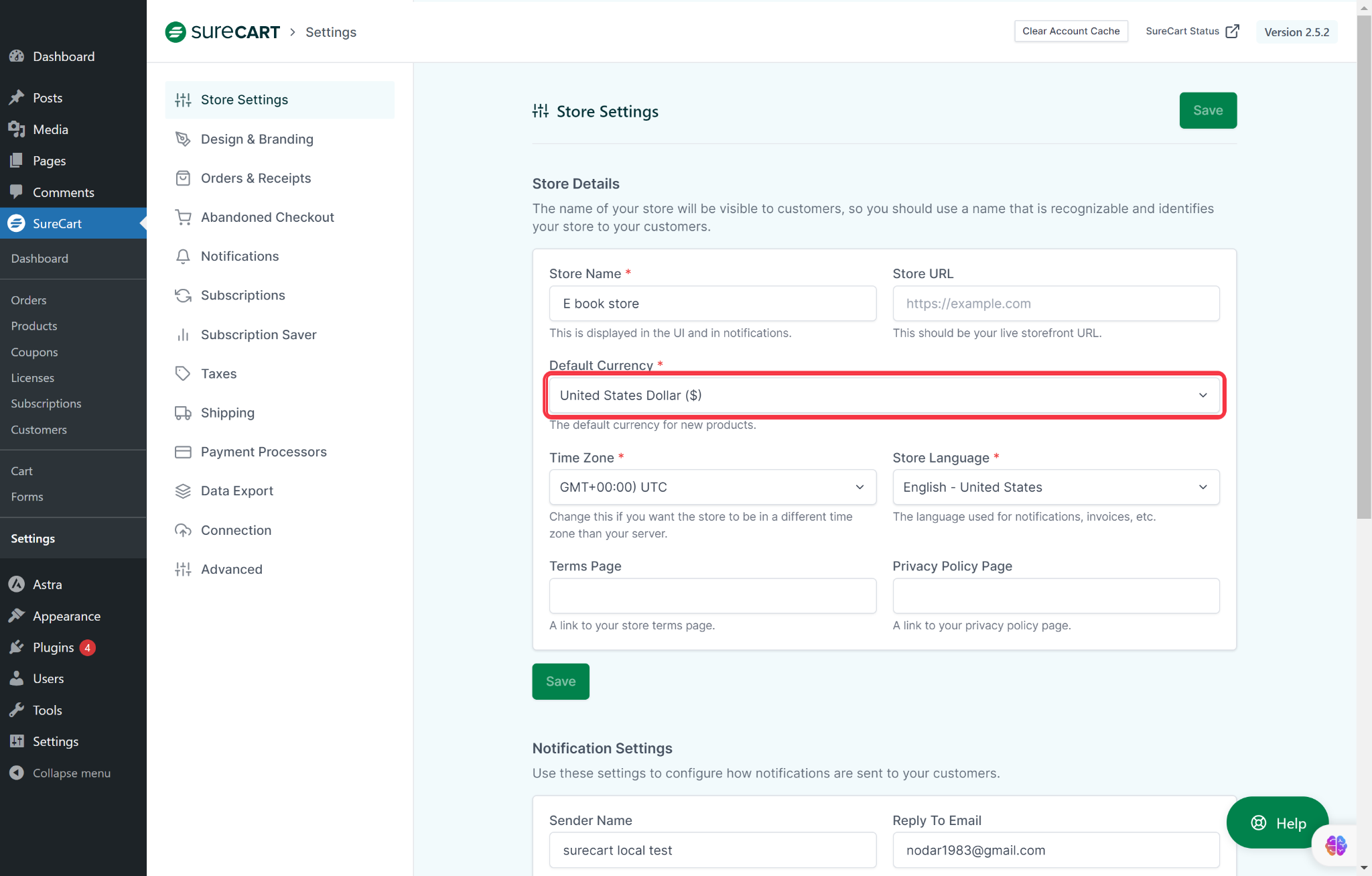1372x876 pixels.
Task: Open the Default Currency dropdown
Action: [884, 395]
